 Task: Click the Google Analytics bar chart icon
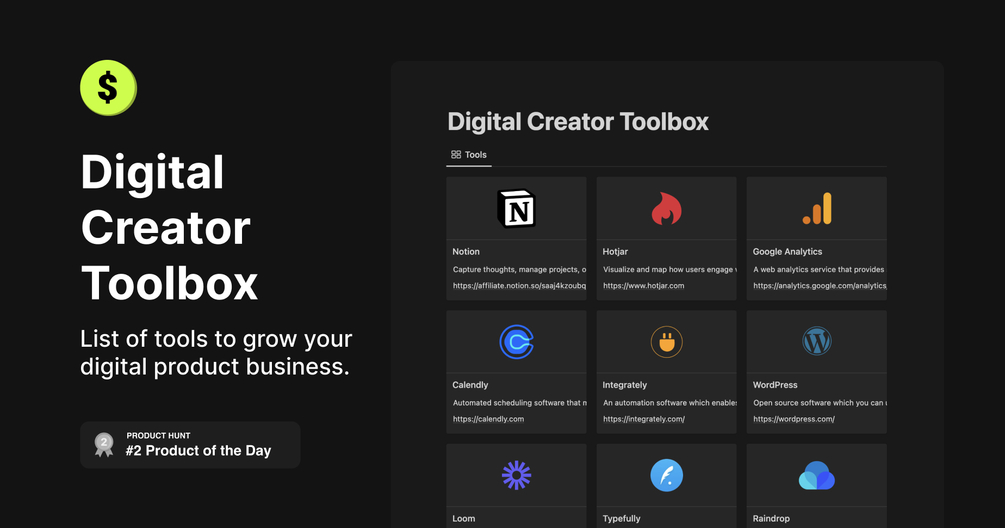tap(817, 209)
